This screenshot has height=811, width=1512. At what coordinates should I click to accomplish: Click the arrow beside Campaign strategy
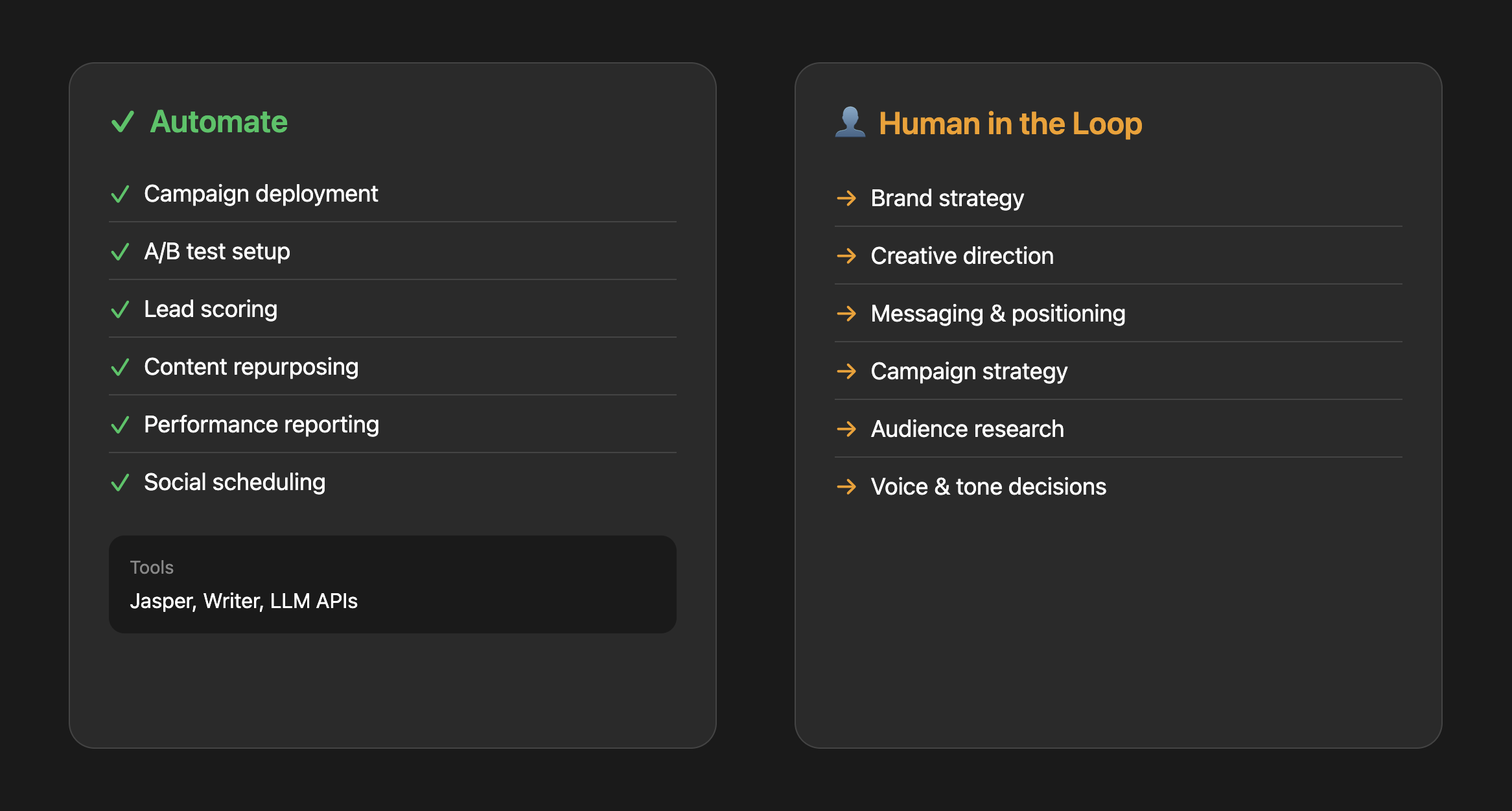tap(846, 371)
